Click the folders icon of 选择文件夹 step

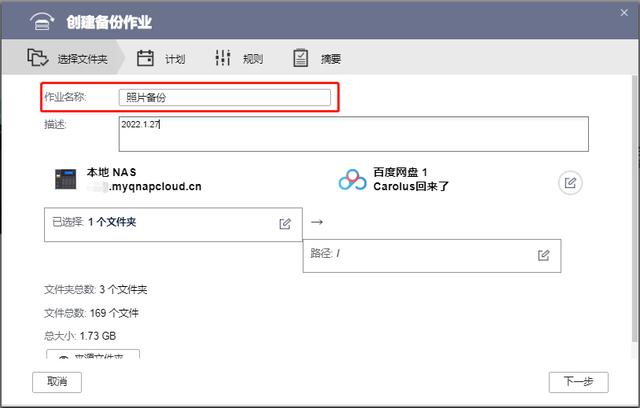pos(38,58)
